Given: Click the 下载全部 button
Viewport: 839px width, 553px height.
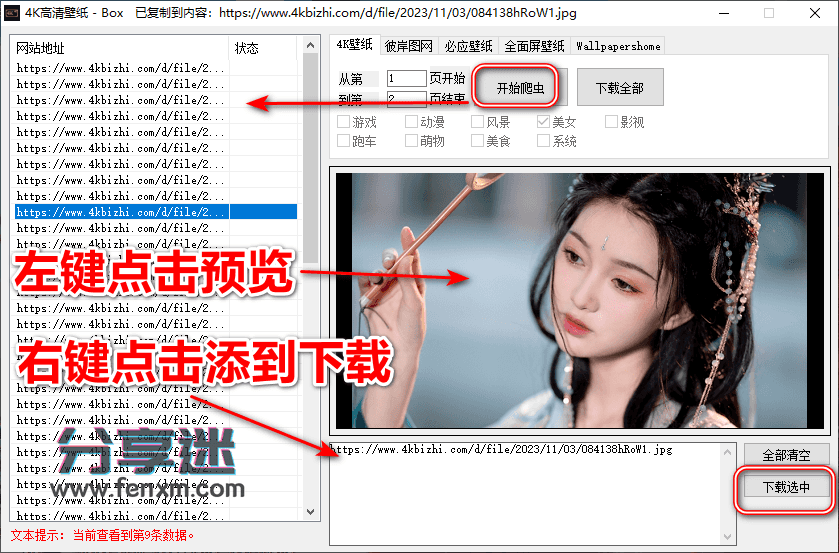Looking at the screenshot, I should (x=619, y=88).
